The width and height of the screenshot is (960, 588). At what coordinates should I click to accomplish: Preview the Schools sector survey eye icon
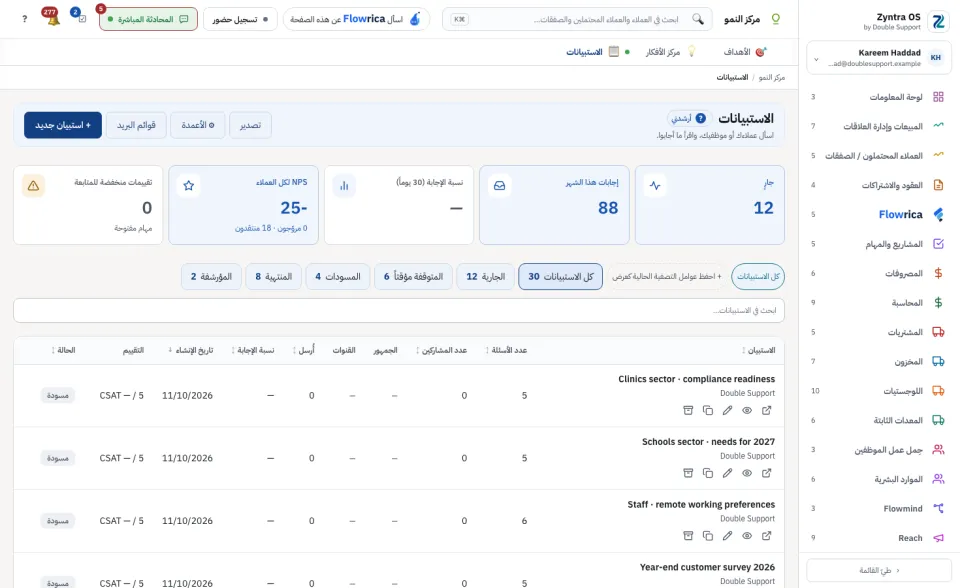click(x=747, y=473)
